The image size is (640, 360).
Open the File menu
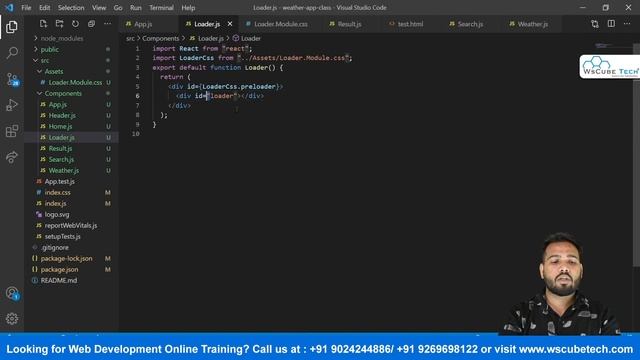pyautogui.click(x=26, y=8)
